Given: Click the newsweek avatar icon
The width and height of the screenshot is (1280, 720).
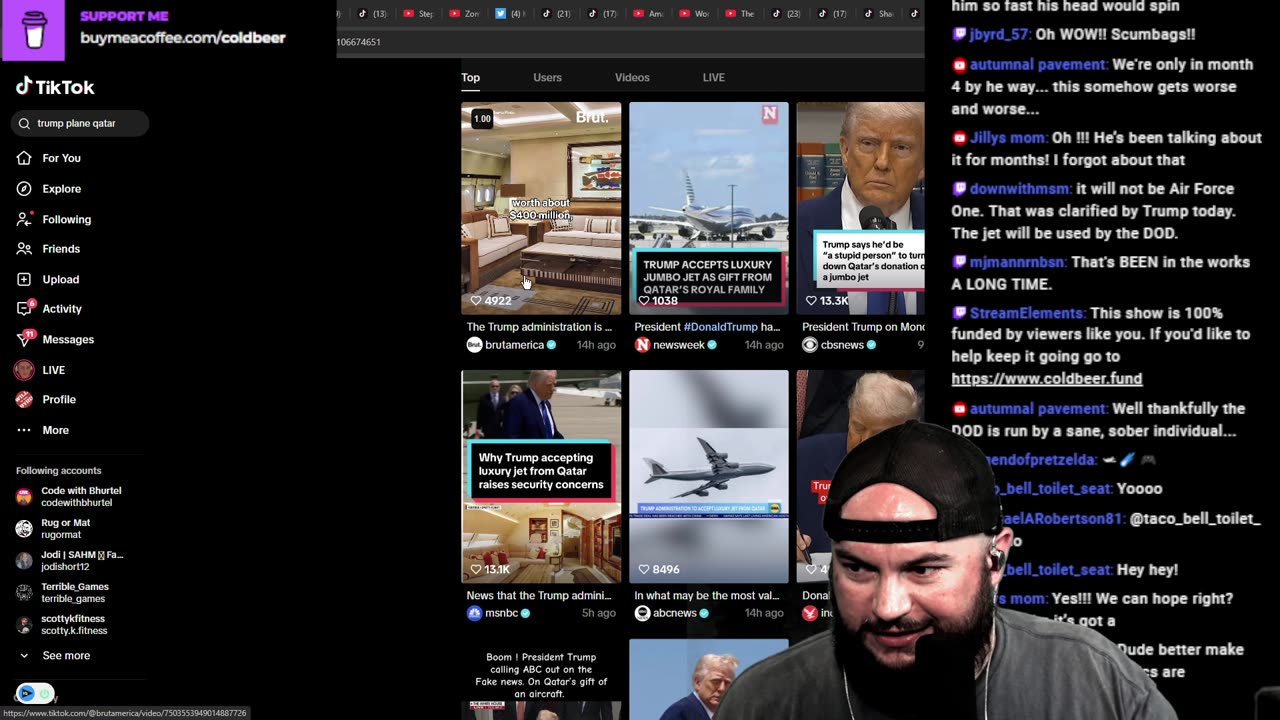Looking at the screenshot, I should click(642, 345).
